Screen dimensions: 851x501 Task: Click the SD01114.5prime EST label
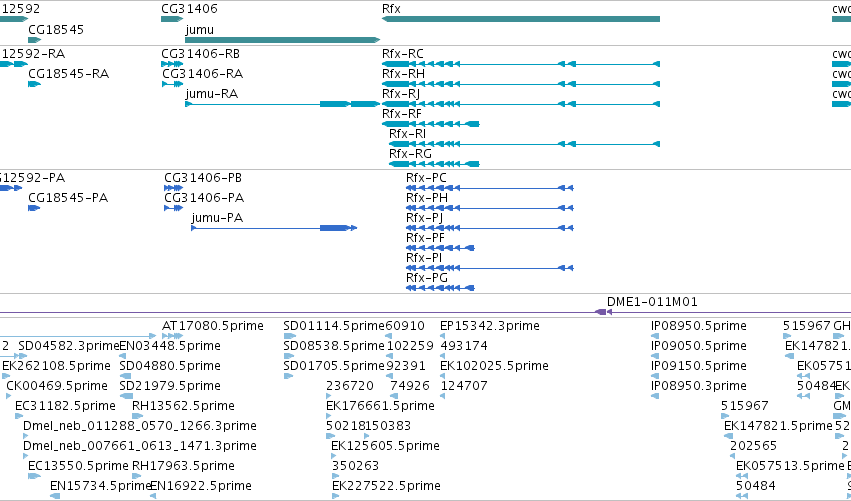pyautogui.click(x=334, y=326)
